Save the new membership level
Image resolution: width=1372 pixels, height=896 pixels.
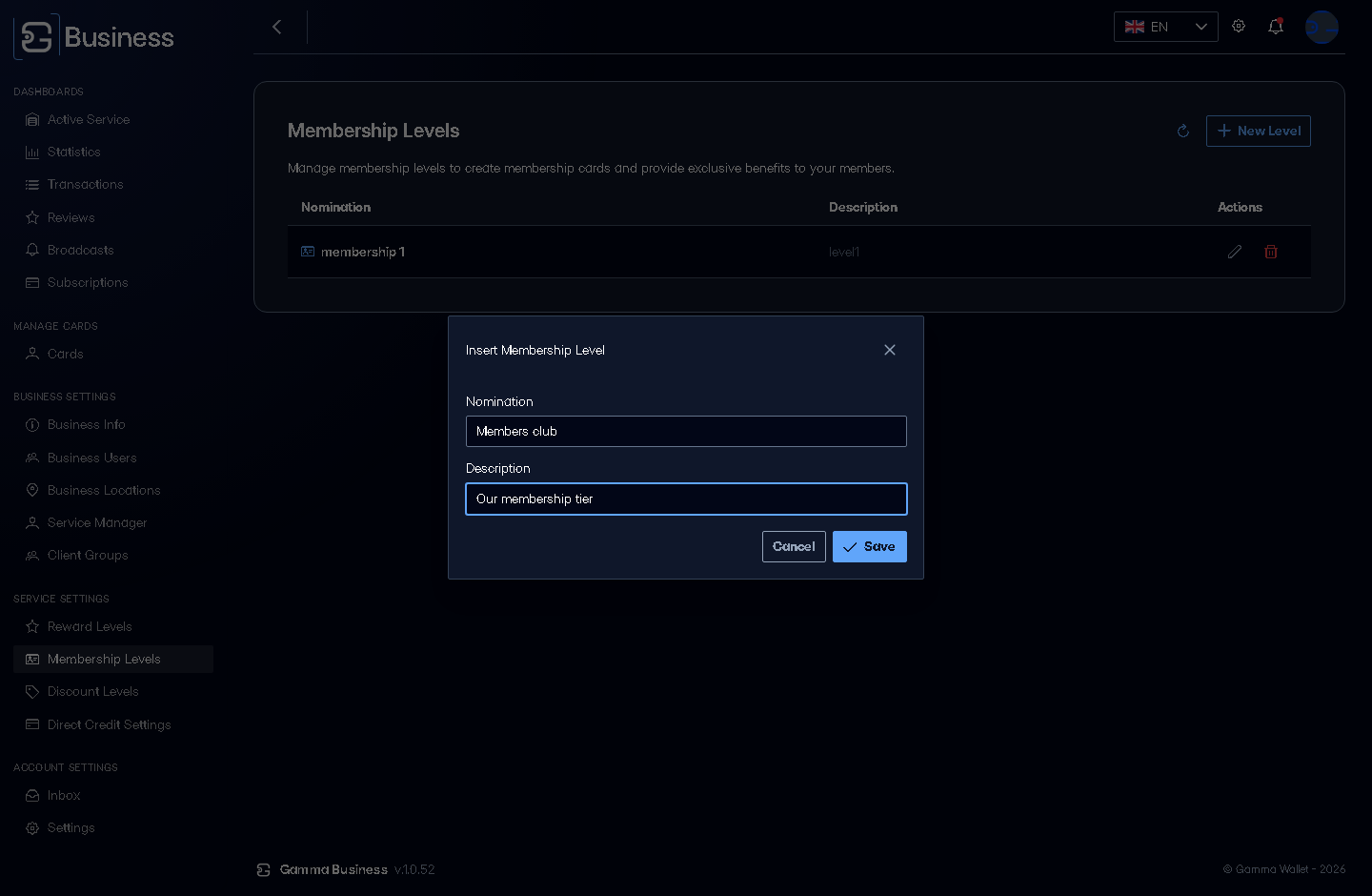coord(870,546)
